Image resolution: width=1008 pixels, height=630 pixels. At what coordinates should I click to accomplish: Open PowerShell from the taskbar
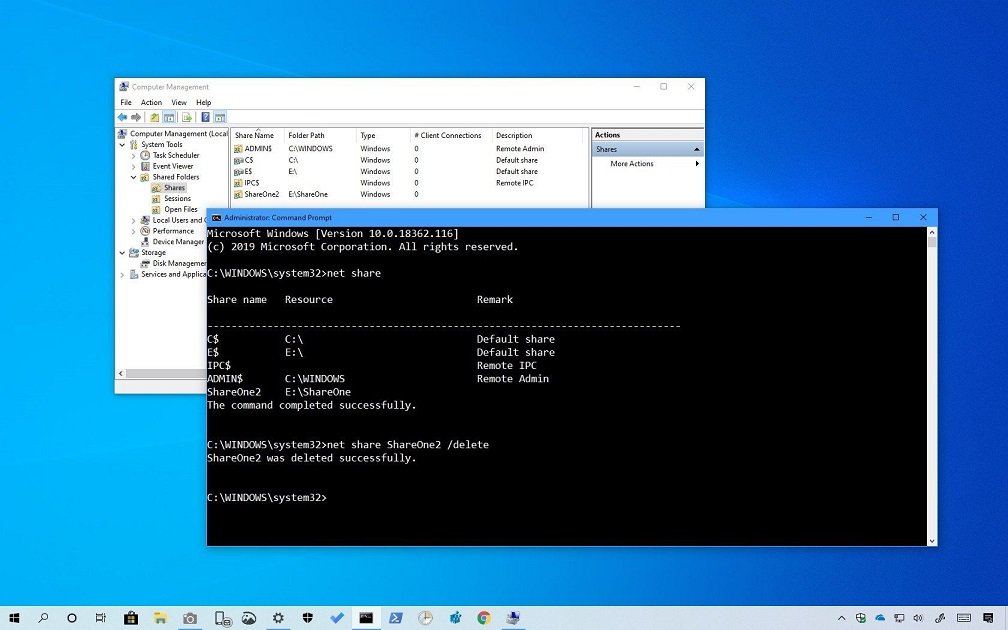tap(395, 618)
